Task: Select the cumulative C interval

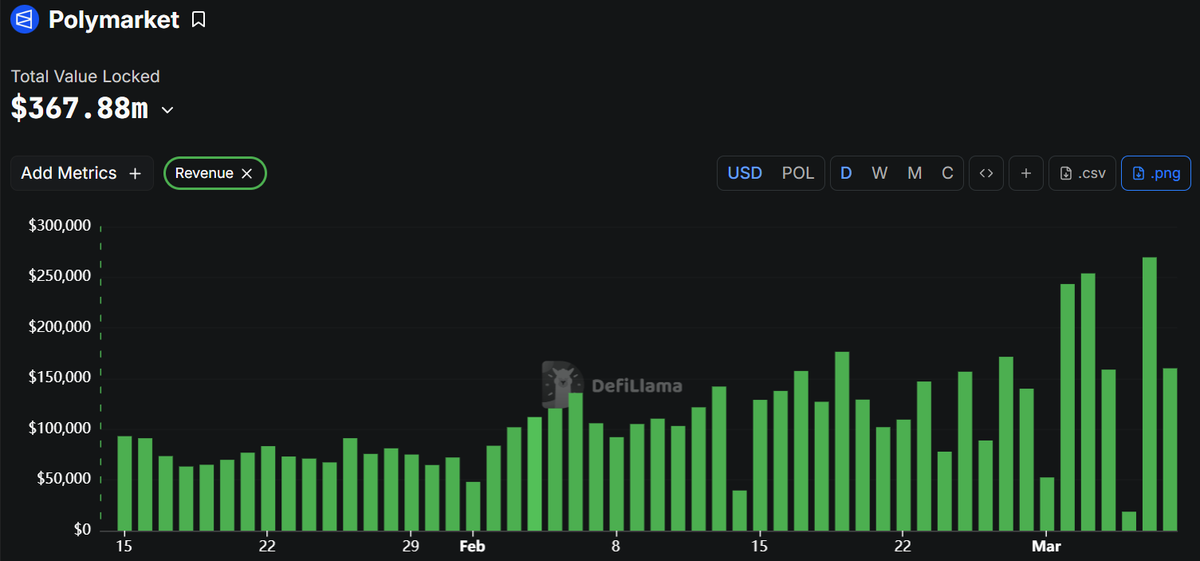Action: (x=947, y=173)
